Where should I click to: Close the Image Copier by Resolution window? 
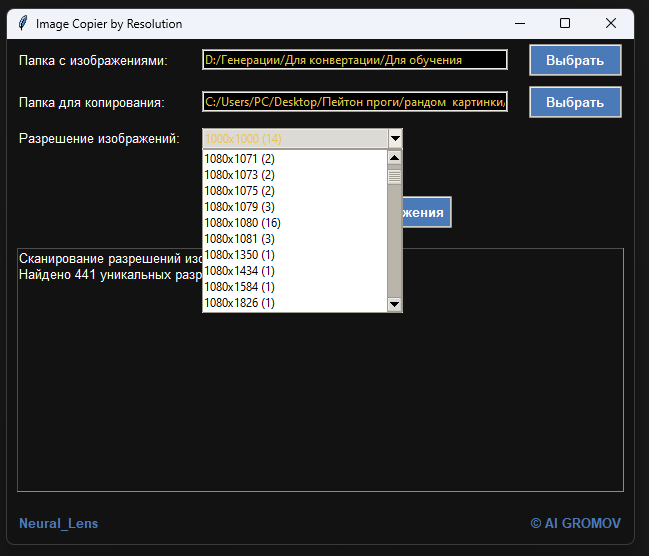611,23
